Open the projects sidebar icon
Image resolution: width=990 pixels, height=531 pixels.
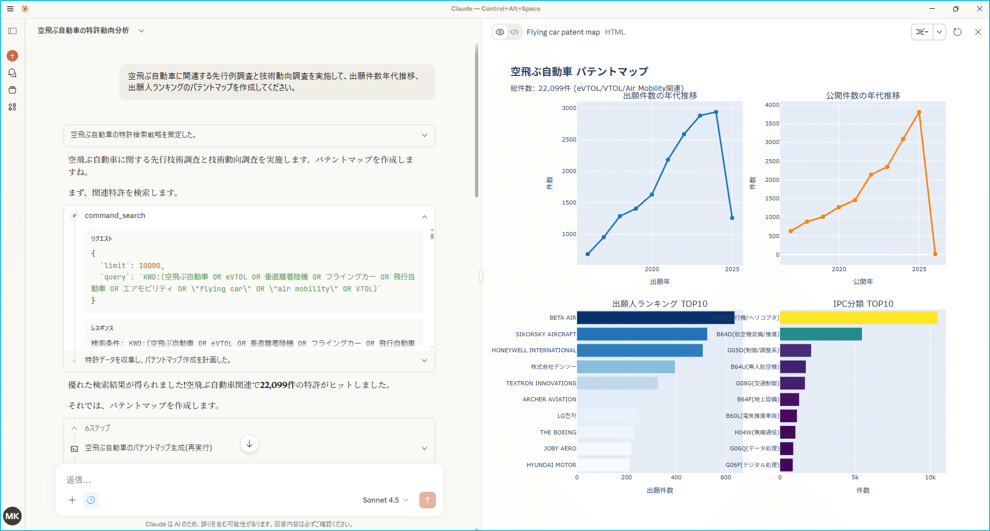tap(12, 90)
